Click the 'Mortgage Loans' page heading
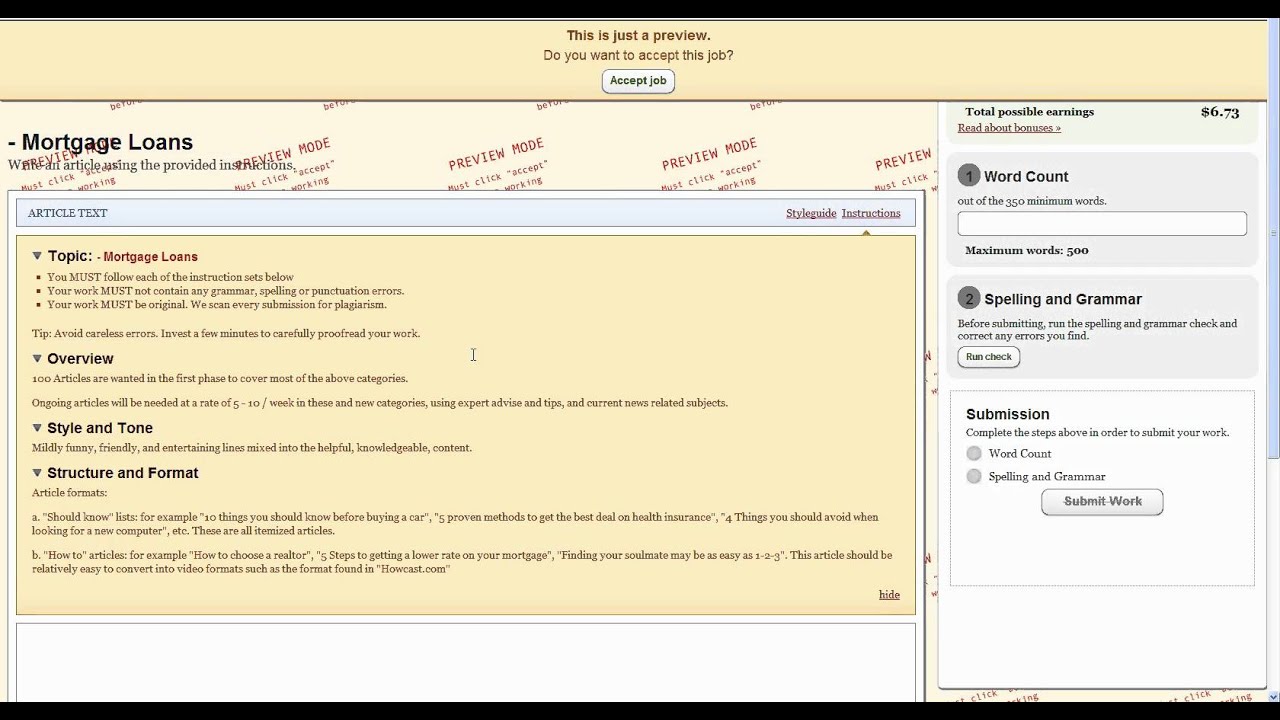The image size is (1280, 720). click(x=100, y=142)
